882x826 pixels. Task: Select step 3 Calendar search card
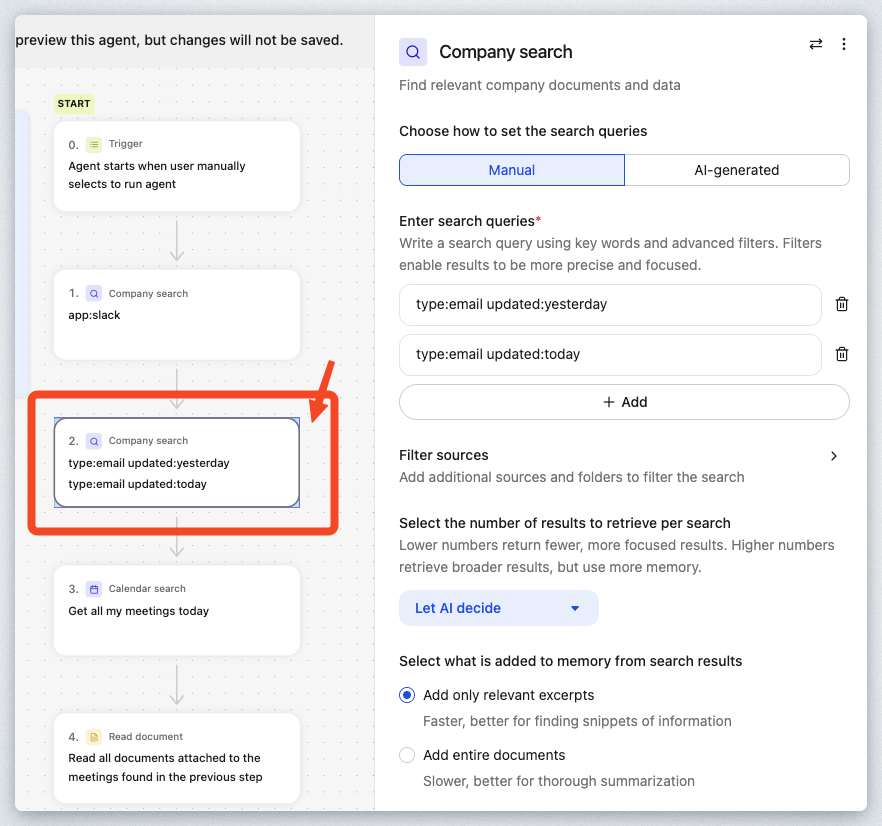pos(177,610)
